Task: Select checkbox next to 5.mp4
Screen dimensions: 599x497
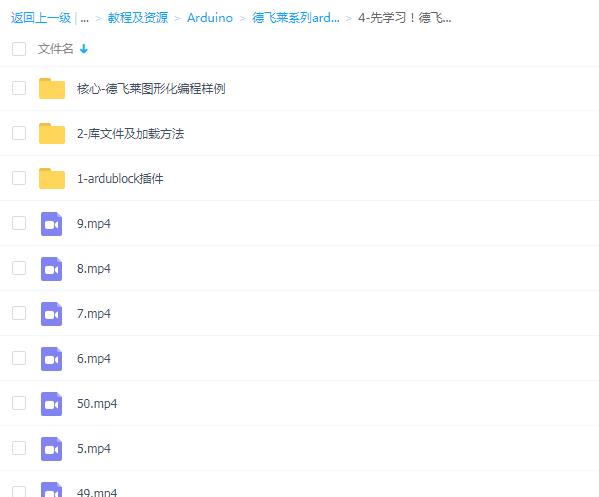Action: click(19, 448)
